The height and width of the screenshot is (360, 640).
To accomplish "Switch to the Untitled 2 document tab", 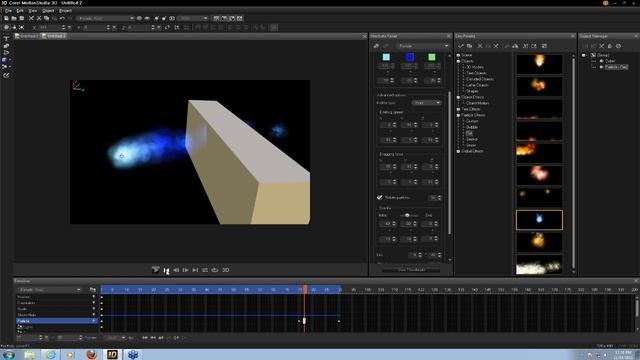I will pos(54,36).
